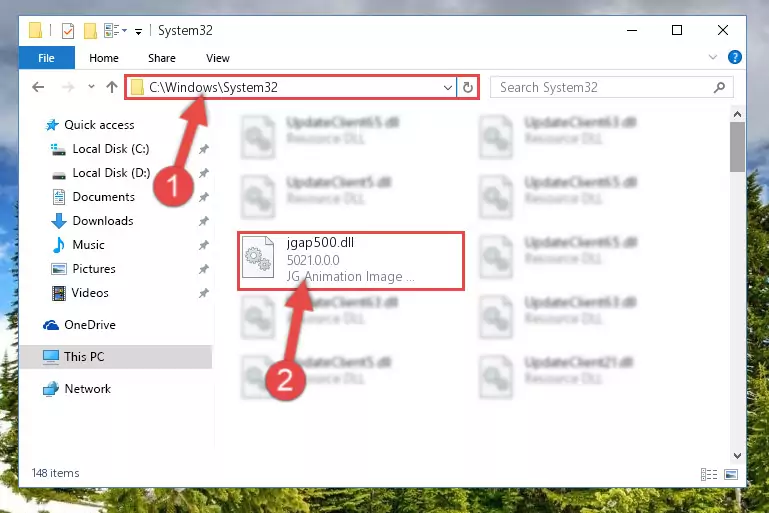769x513 pixels.
Task: Click the pin icon beside Pictures
Action: click(204, 269)
